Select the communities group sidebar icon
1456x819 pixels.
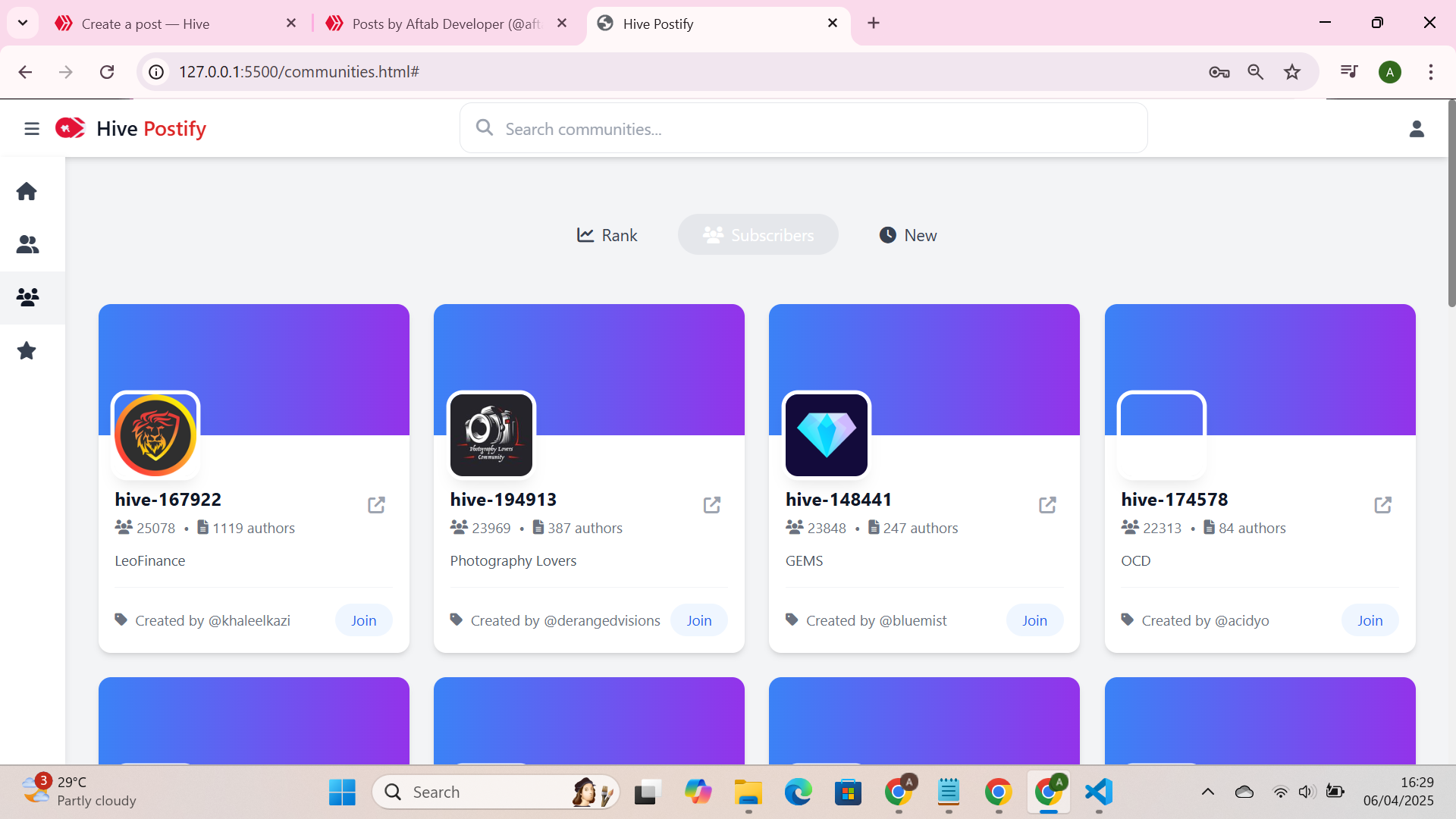(27, 297)
